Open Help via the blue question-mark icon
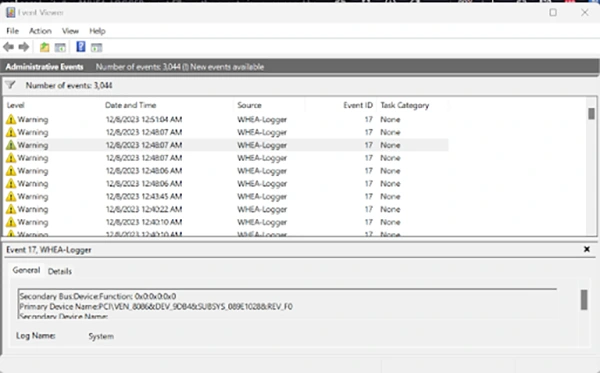 (x=81, y=47)
